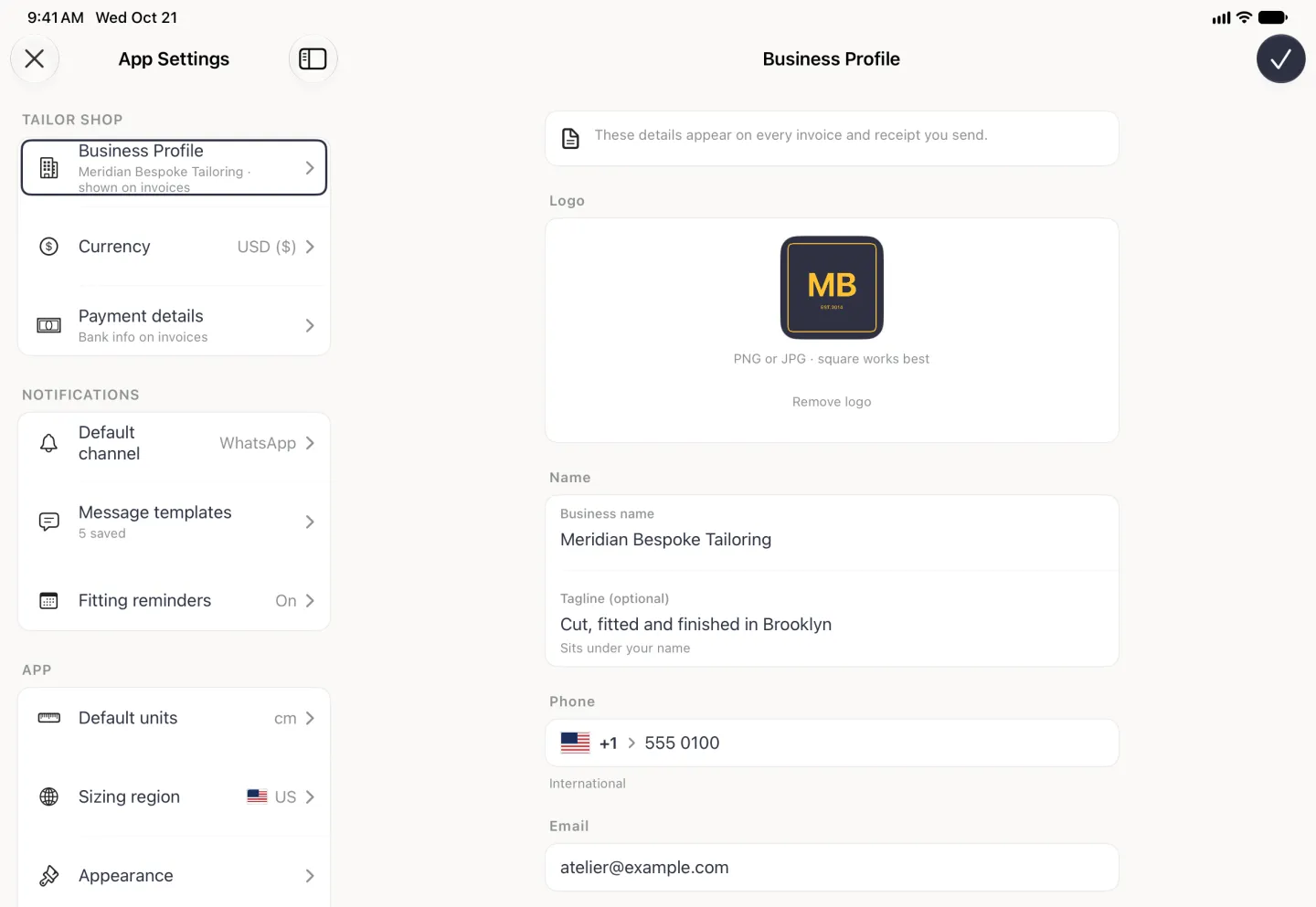Image resolution: width=1316 pixels, height=907 pixels.
Task: Click the paintbrush icon for Appearance
Action: point(49,875)
